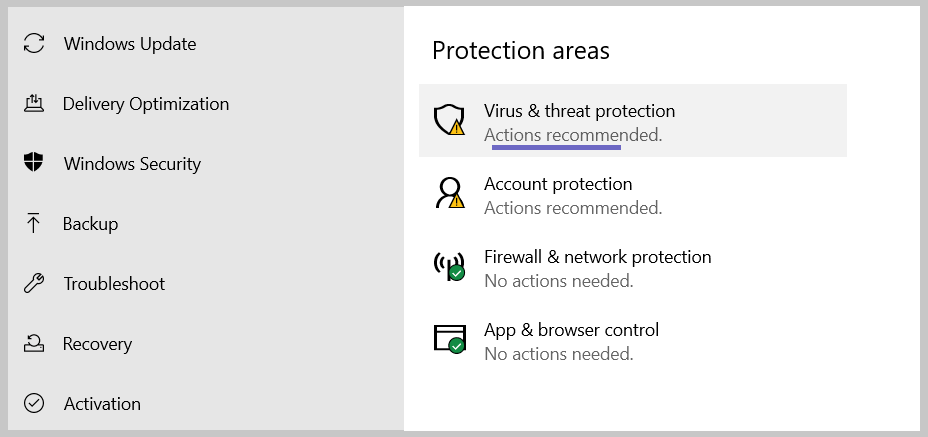The width and height of the screenshot is (928, 437).
Task: Click the Backup upward arrow icon
Action: [33, 224]
